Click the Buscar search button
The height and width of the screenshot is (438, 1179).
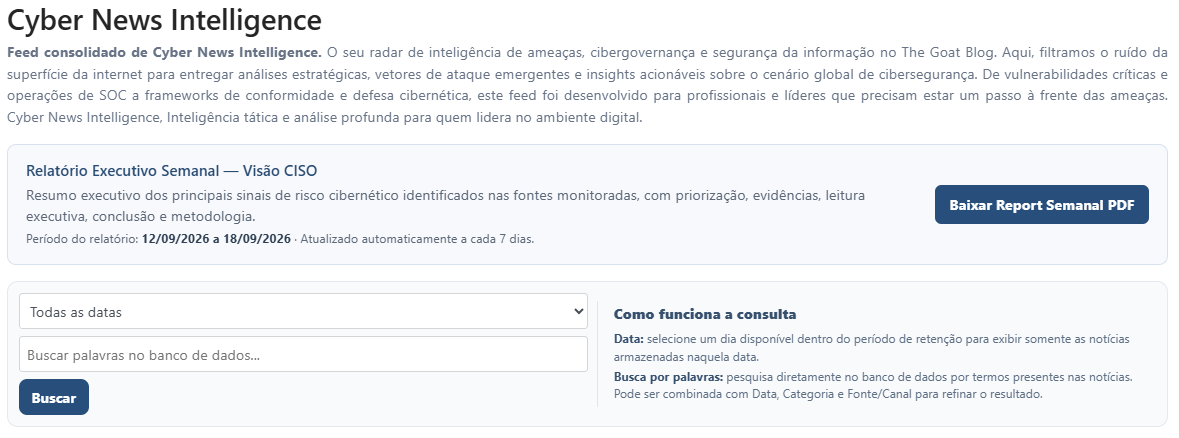click(54, 397)
